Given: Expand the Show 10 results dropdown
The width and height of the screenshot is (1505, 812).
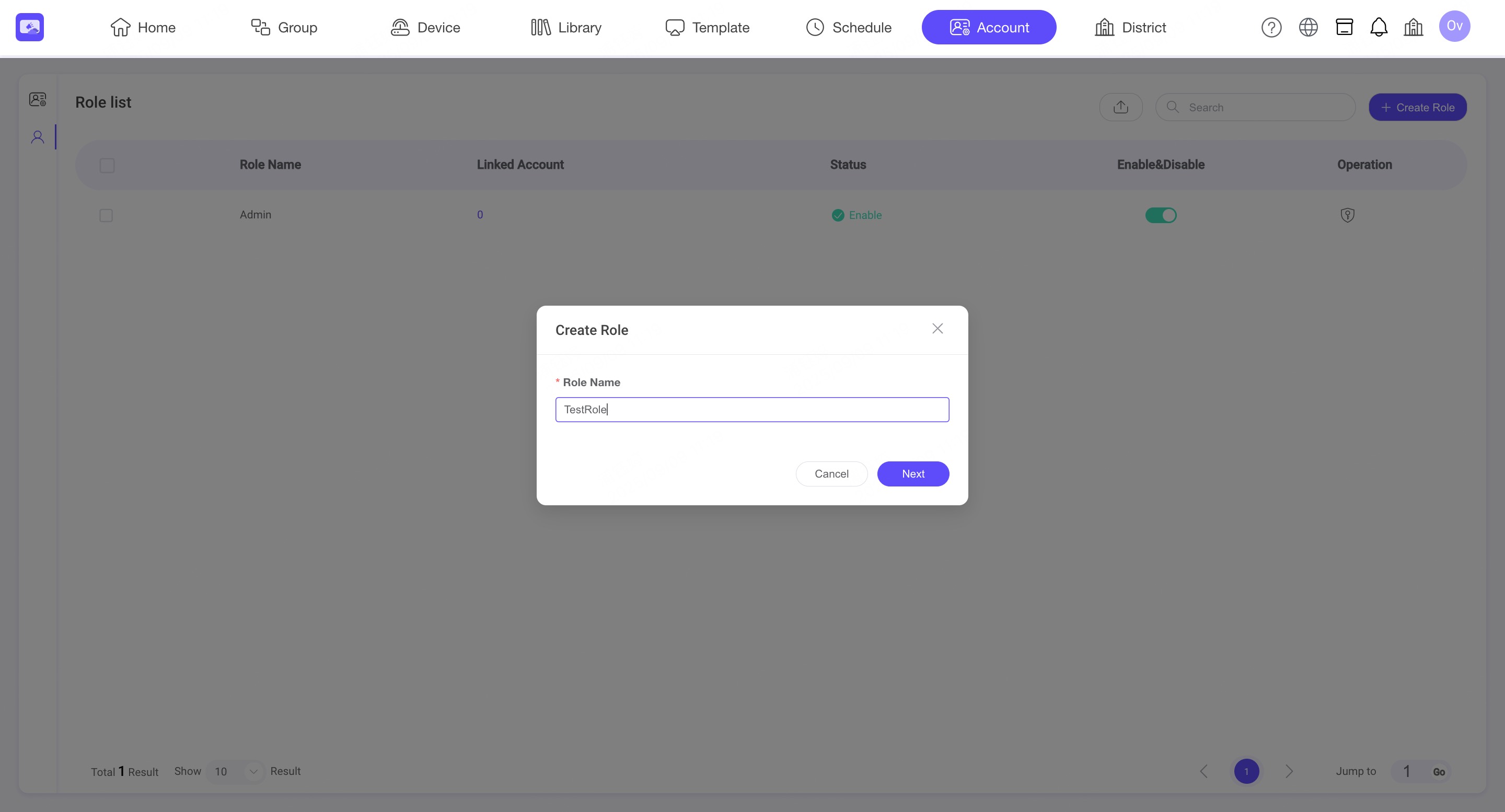Looking at the screenshot, I should point(235,771).
